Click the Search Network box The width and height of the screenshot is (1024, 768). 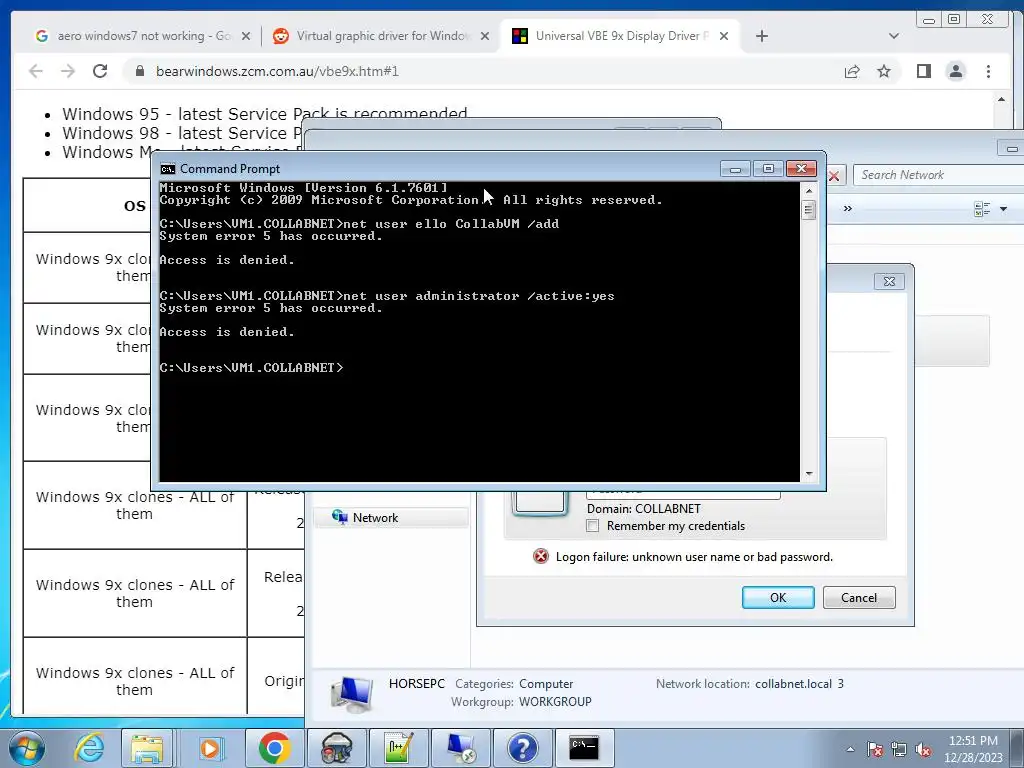pos(938,175)
